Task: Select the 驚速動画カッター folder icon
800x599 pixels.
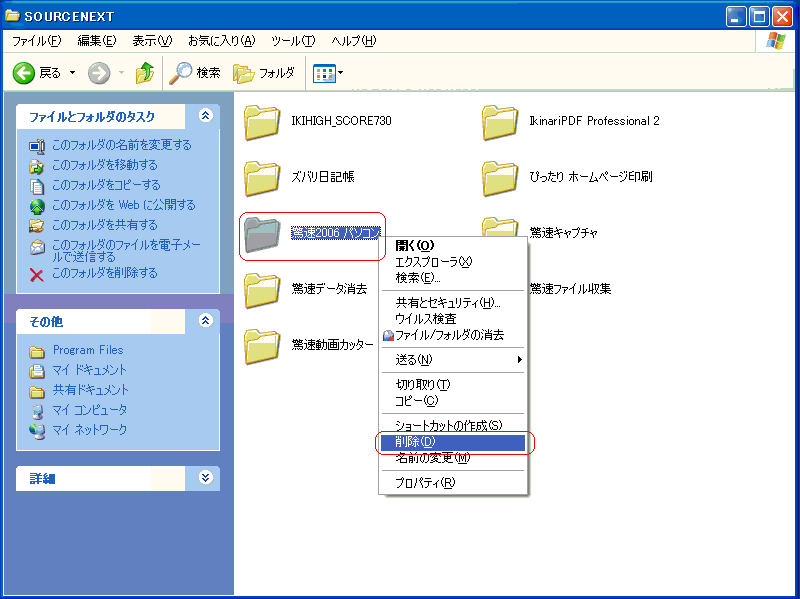Action: (x=262, y=346)
